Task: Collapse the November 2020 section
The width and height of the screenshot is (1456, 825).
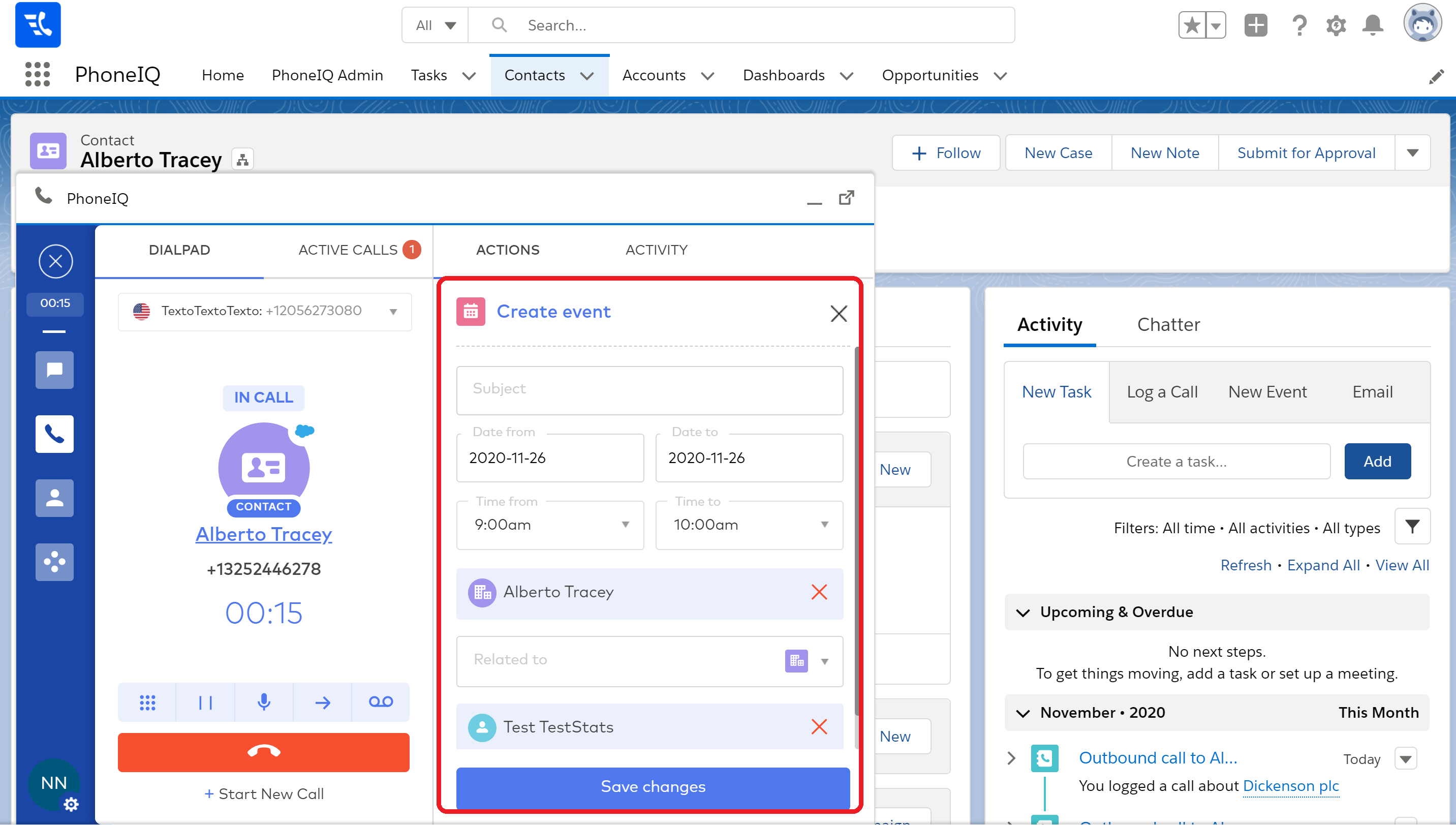Action: point(1023,713)
